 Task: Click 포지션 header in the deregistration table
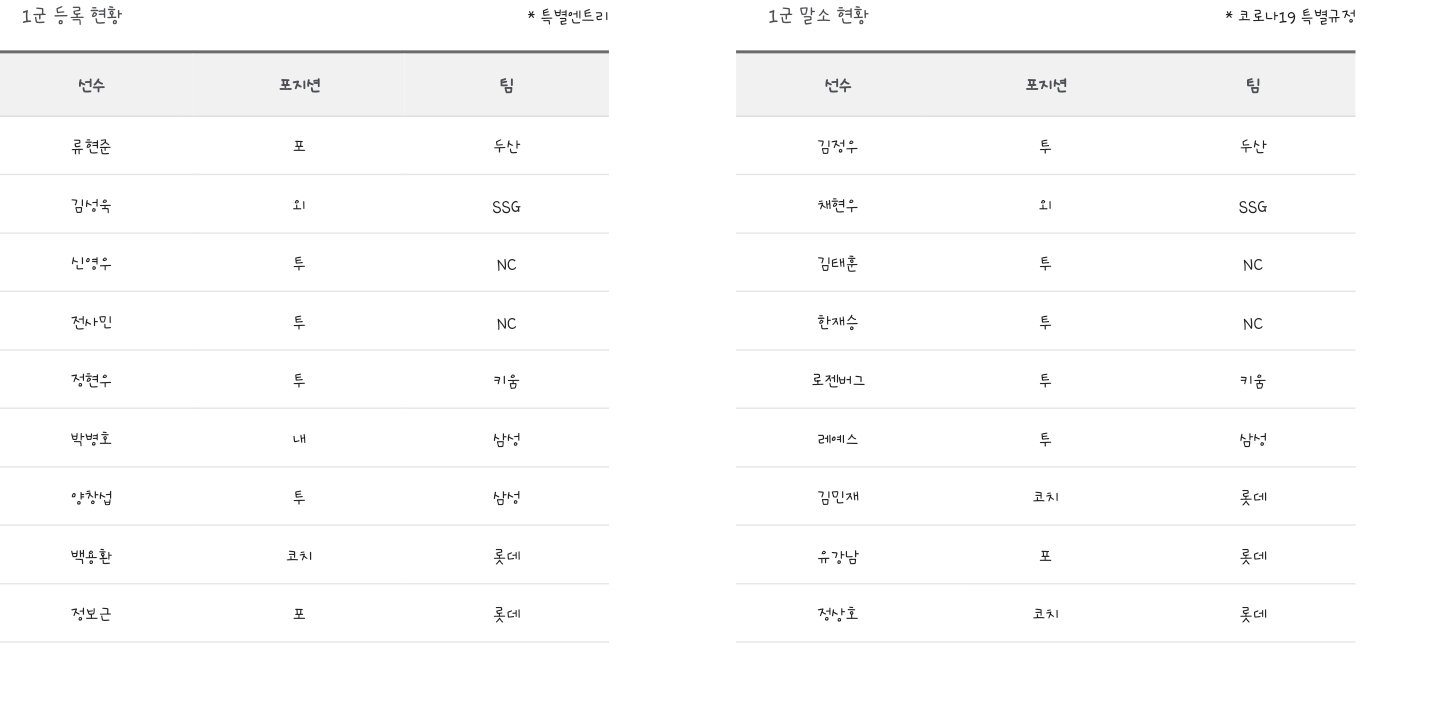click(x=1046, y=85)
